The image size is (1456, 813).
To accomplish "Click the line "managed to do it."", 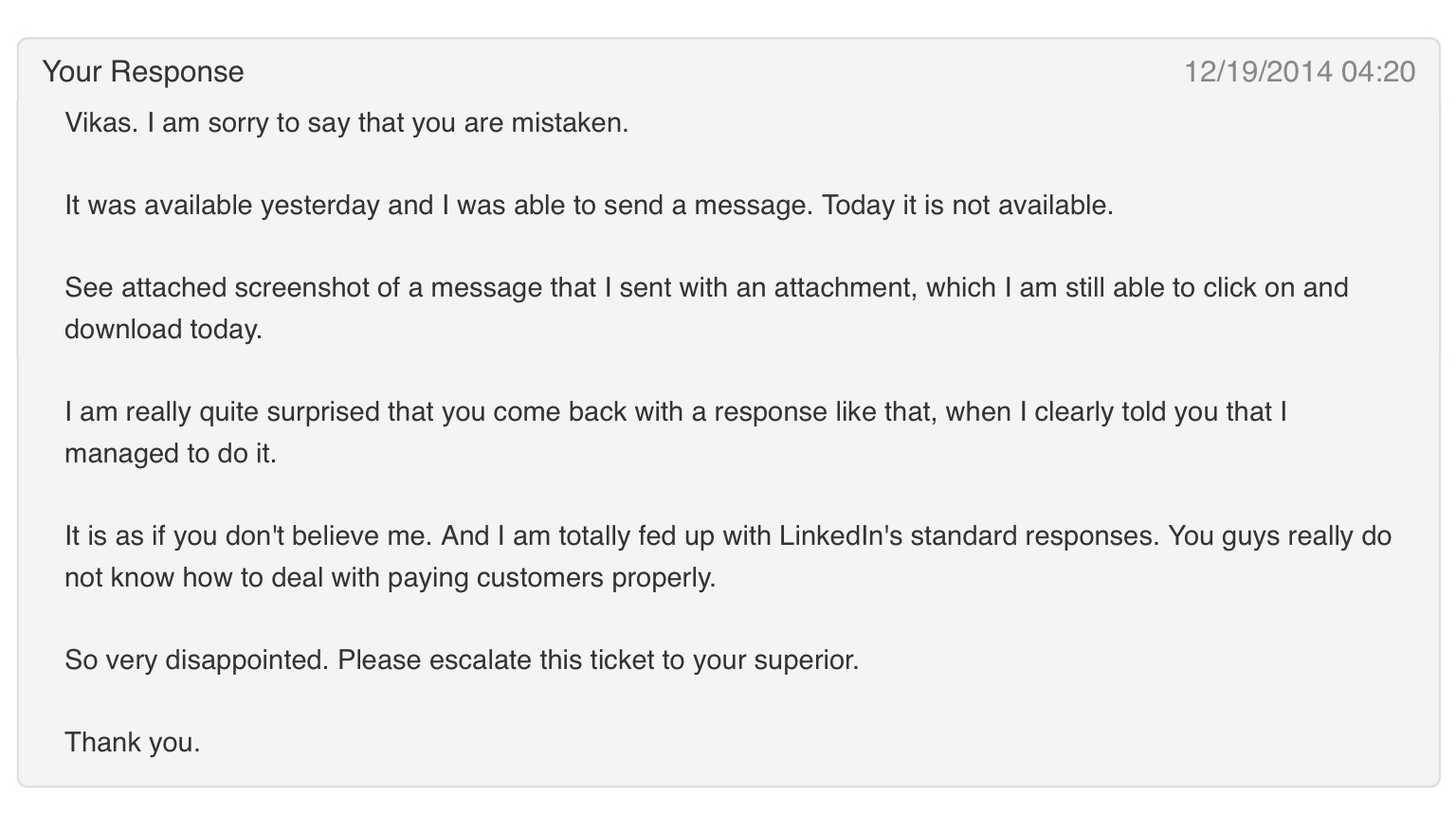I will click(171, 454).
